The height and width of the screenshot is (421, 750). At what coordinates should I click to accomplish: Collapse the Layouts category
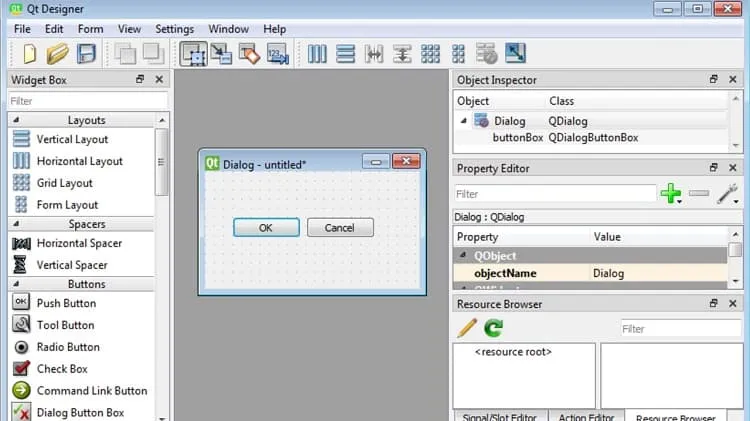point(16,120)
